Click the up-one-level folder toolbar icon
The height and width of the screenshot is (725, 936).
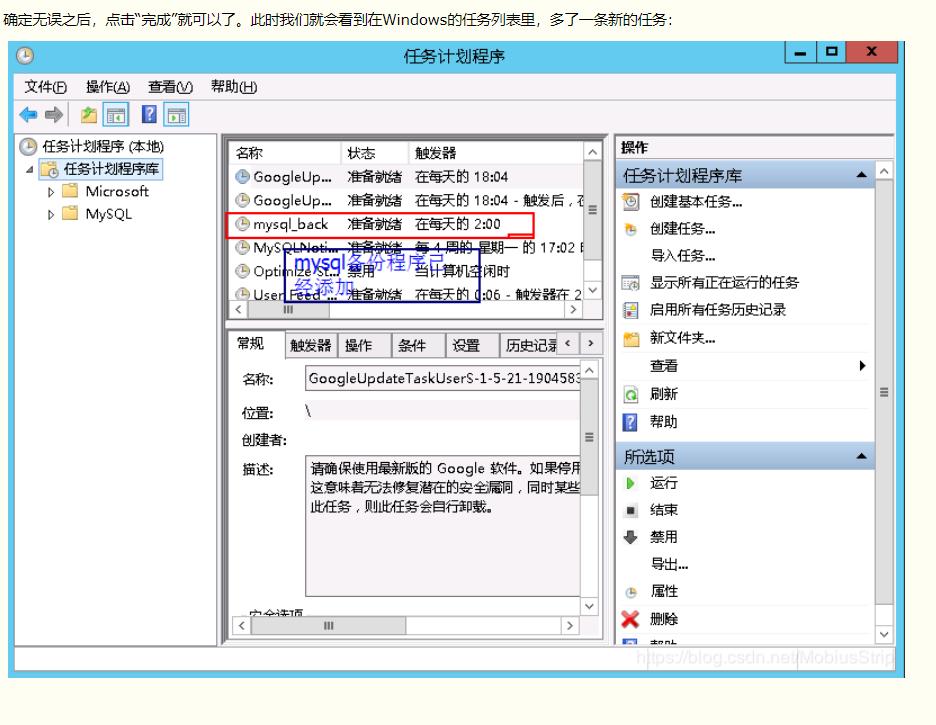(x=88, y=114)
